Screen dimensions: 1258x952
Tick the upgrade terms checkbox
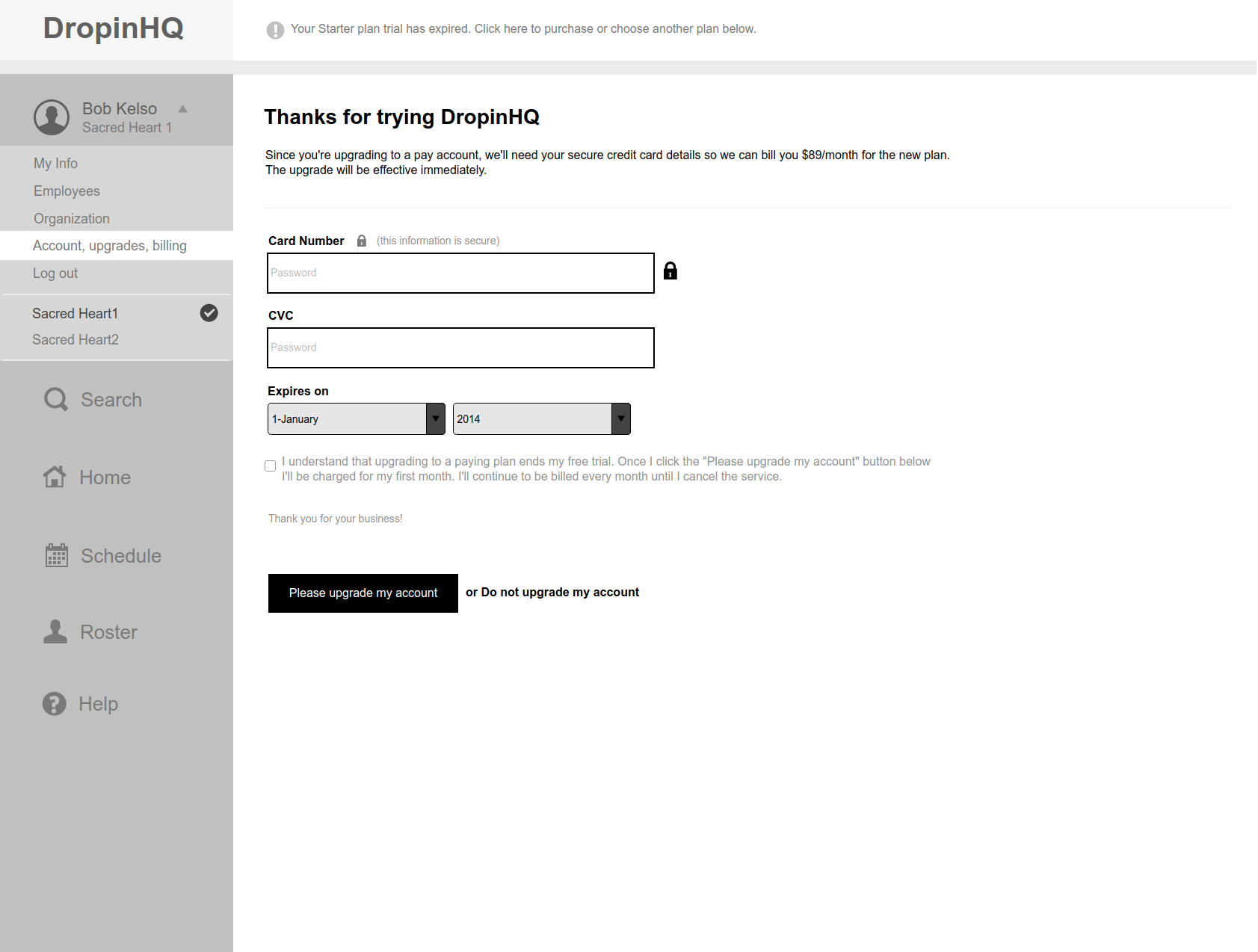271,466
